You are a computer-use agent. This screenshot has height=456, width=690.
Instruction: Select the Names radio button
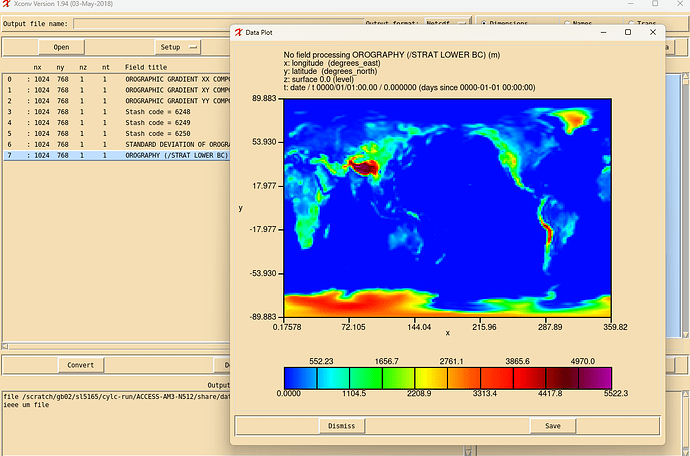pyautogui.click(x=569, y=23)
